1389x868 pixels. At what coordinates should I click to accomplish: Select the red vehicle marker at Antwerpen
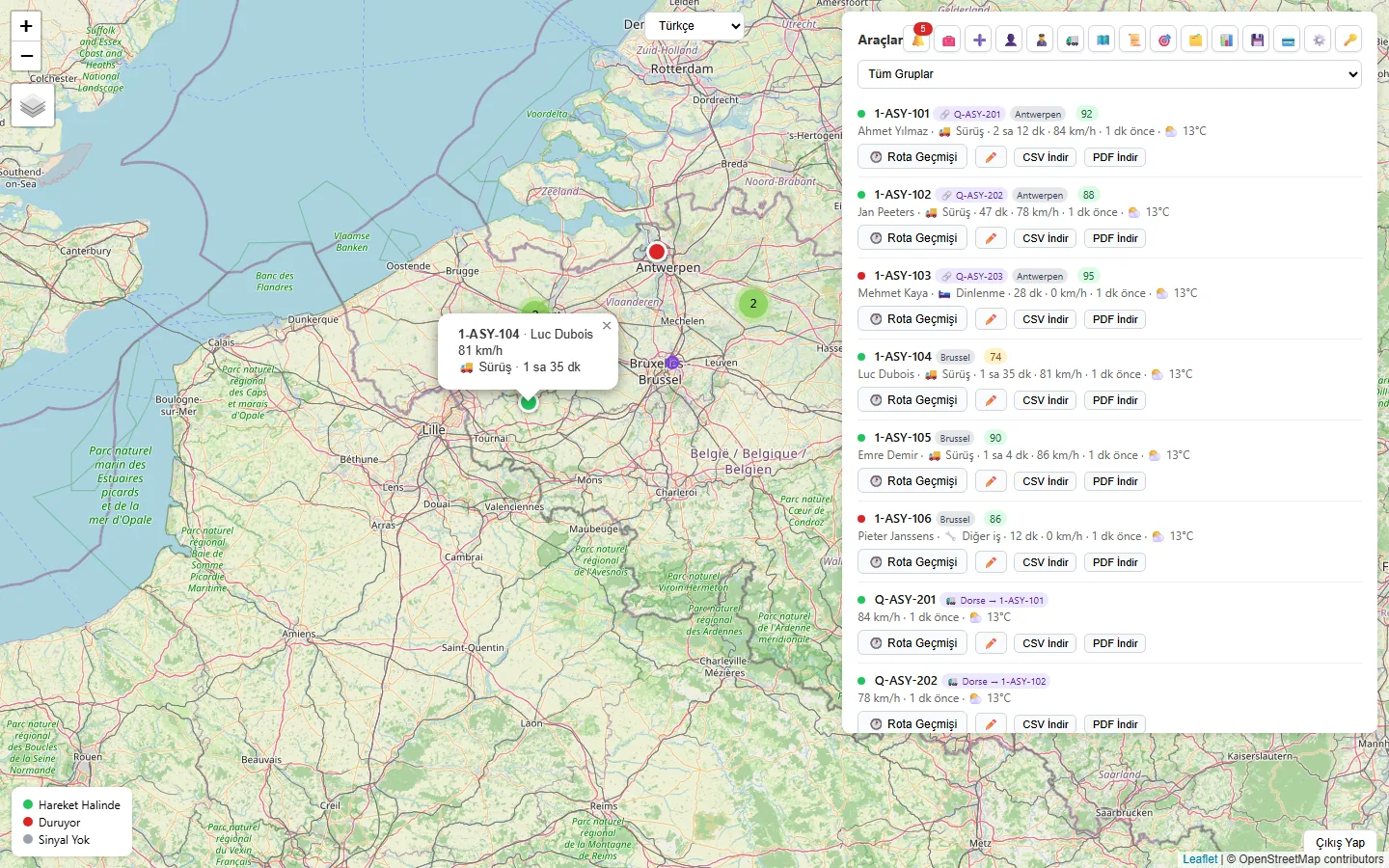pos(657,252)
